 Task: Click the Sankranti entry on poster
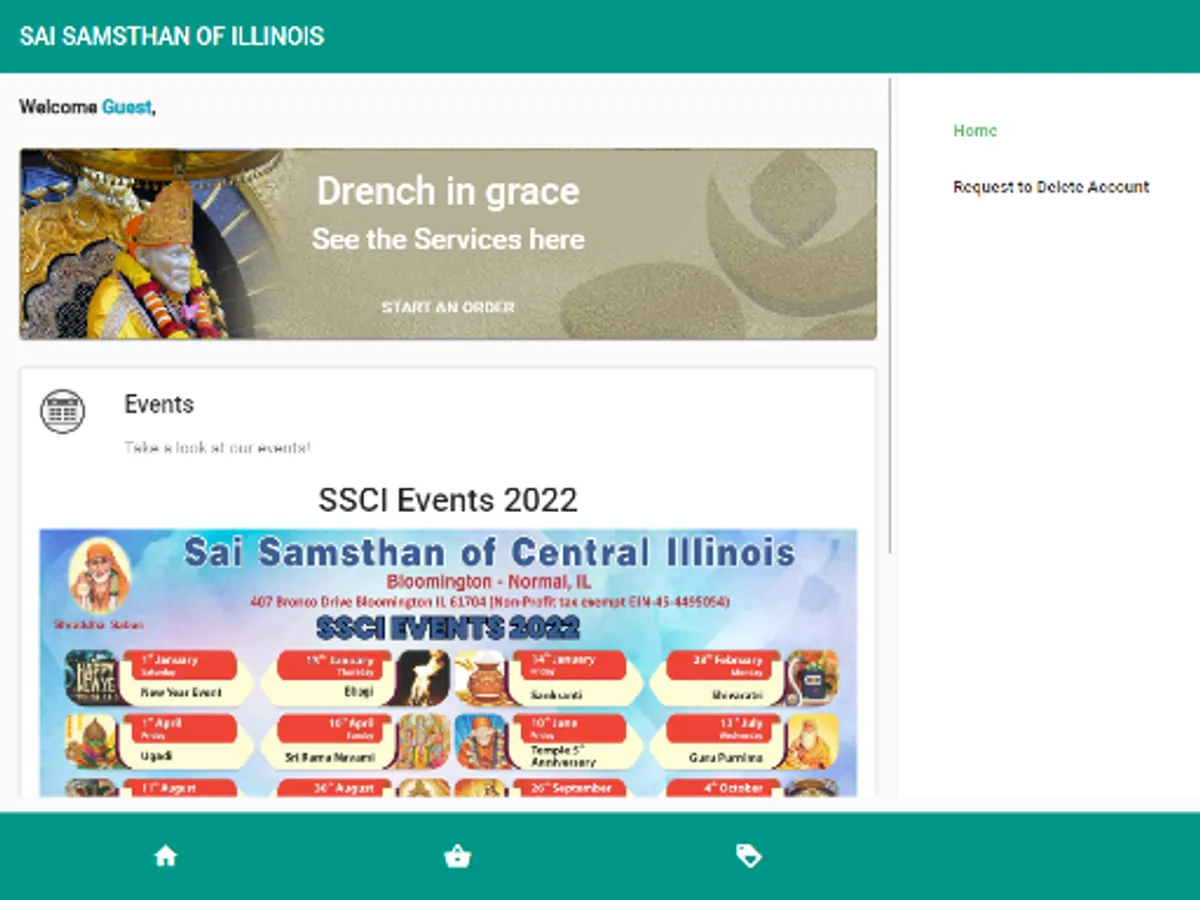tap(549, 677)
